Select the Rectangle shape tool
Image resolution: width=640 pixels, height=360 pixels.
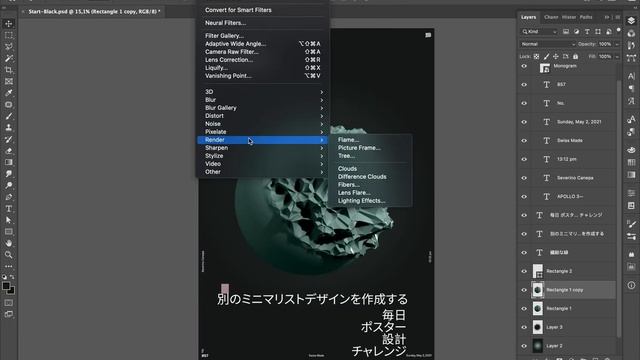coord(9,231)
